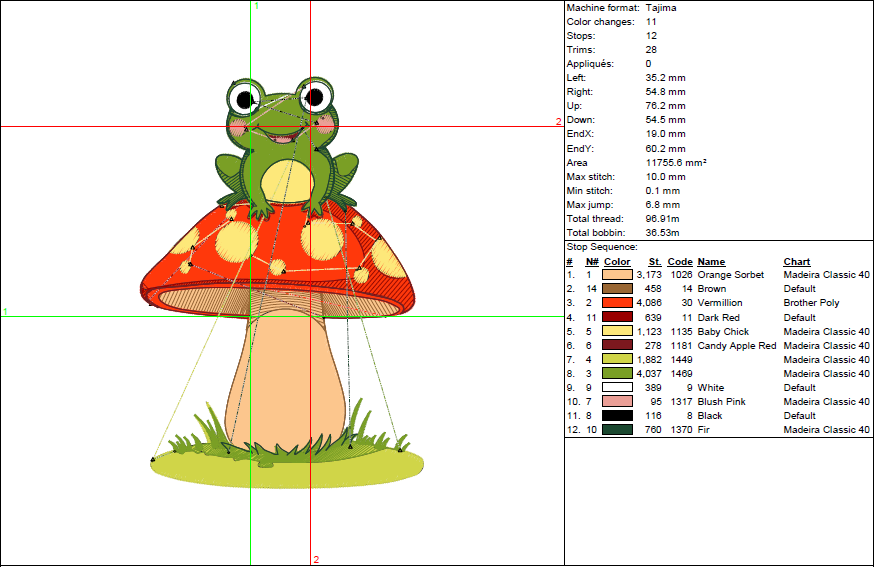Click the red number 2 below the red vertical guide
The image size is (874, 567).
pos(316,559)
